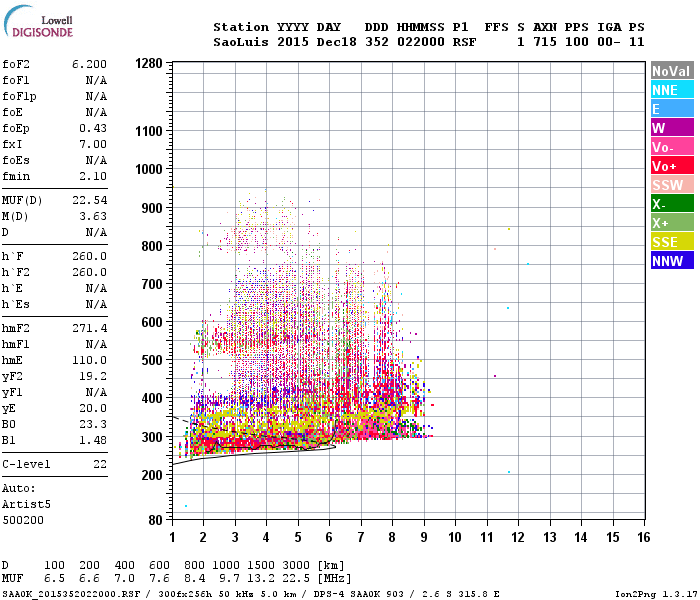Click the C-level value 22
Image resolution: width=700 pixels, height=600 pixels.
pos(100,464)
